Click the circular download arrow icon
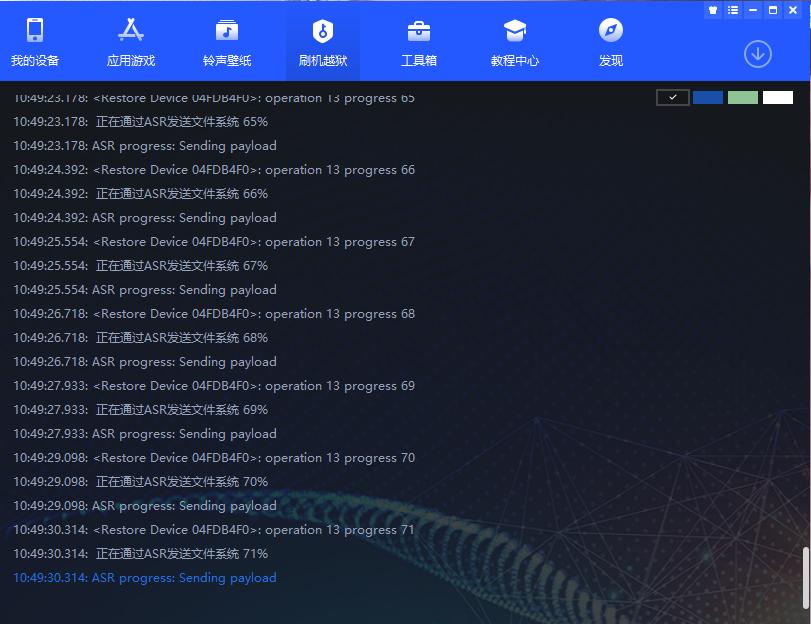This screenshot has height=624, width=811. (759, 53)
